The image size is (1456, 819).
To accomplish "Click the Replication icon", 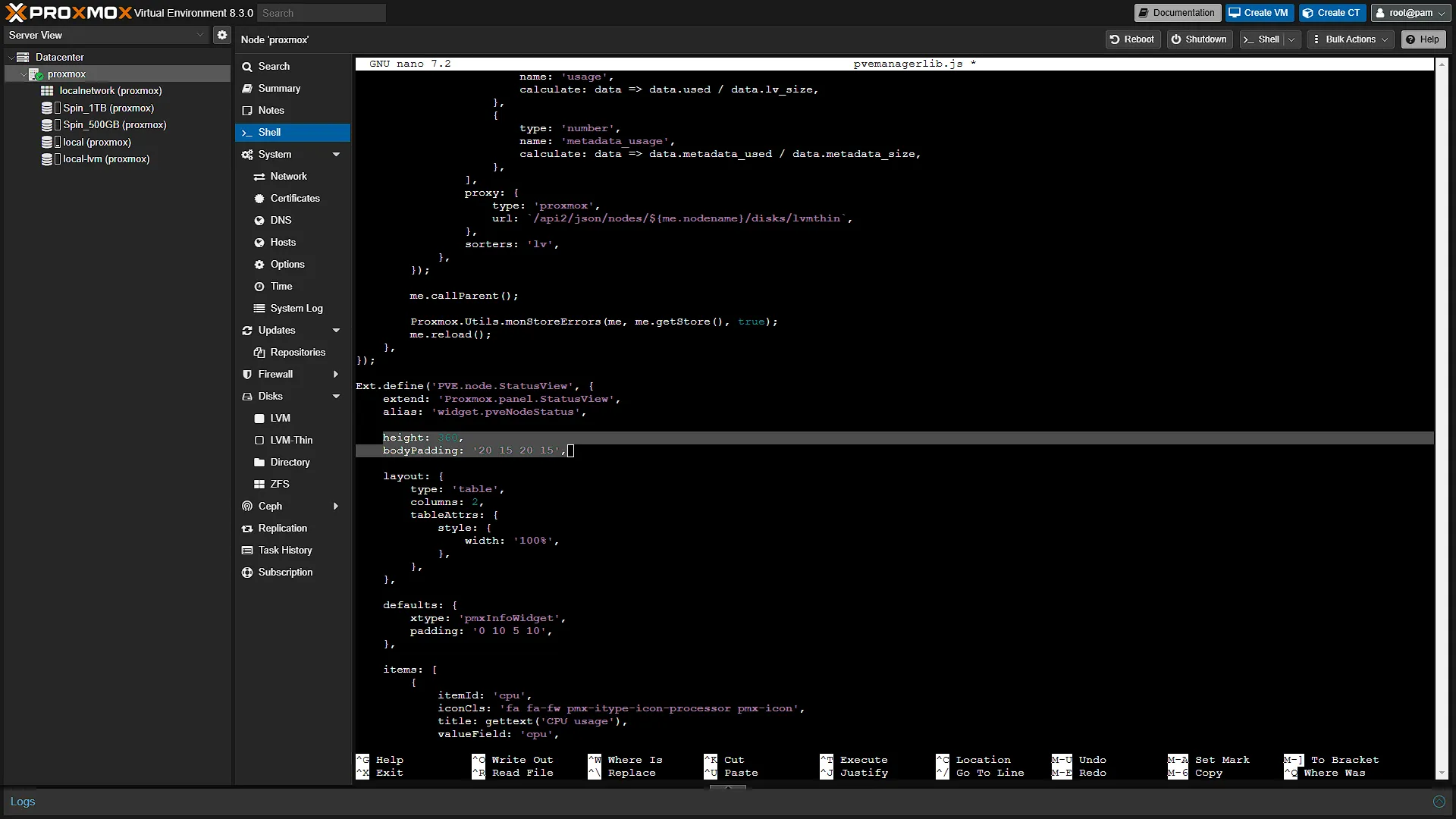I will [x=247, y=529].
